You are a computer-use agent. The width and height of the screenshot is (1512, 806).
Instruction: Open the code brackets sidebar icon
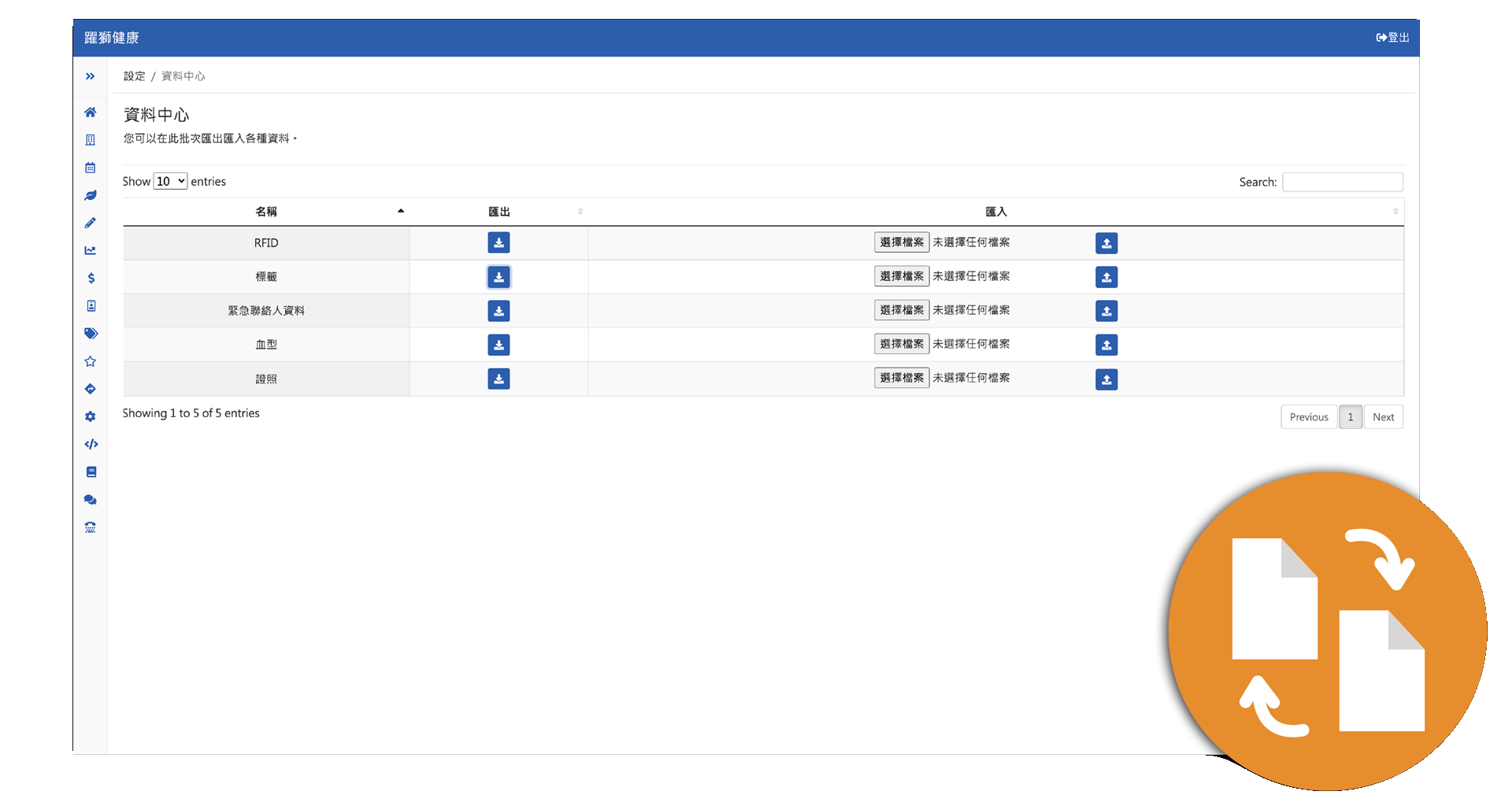pos(91,444)
